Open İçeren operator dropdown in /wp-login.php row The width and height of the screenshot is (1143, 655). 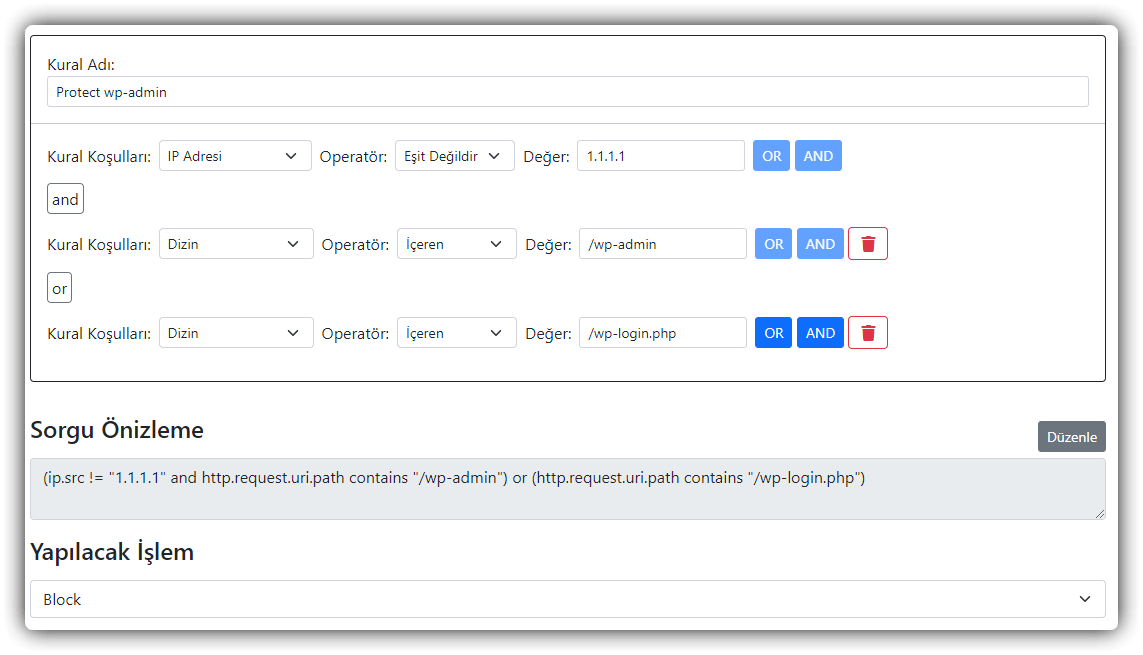tap(456, 333)
